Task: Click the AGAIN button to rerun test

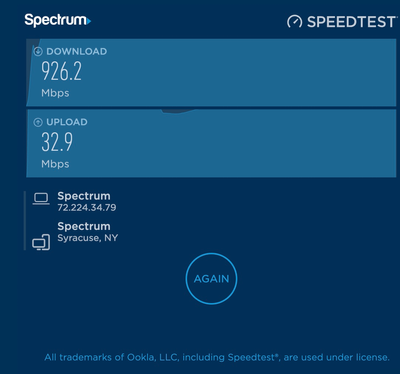Action: pyautogui.click(x=211, y=279)
